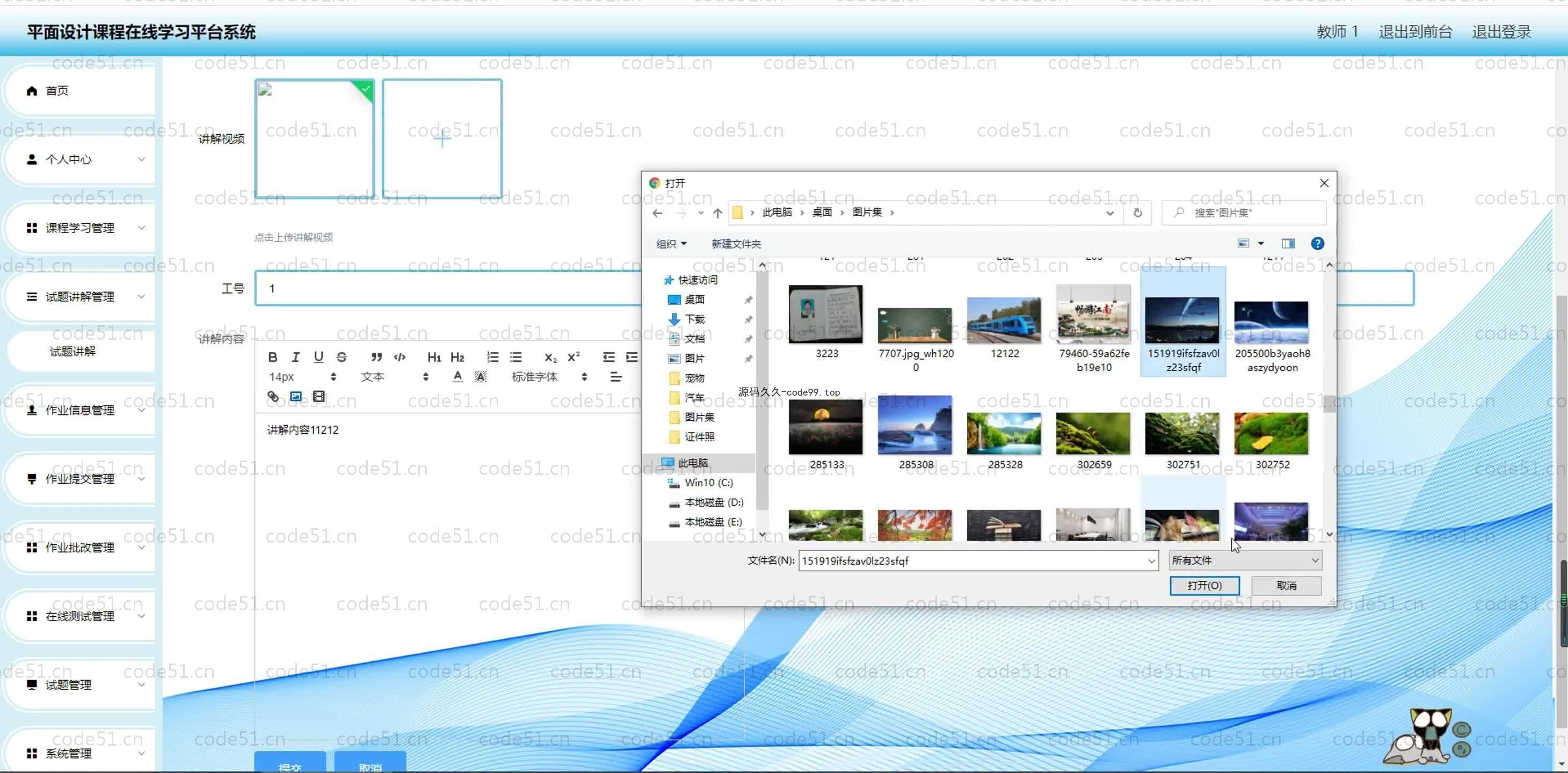Decrease indent in editor

[608, 358]
